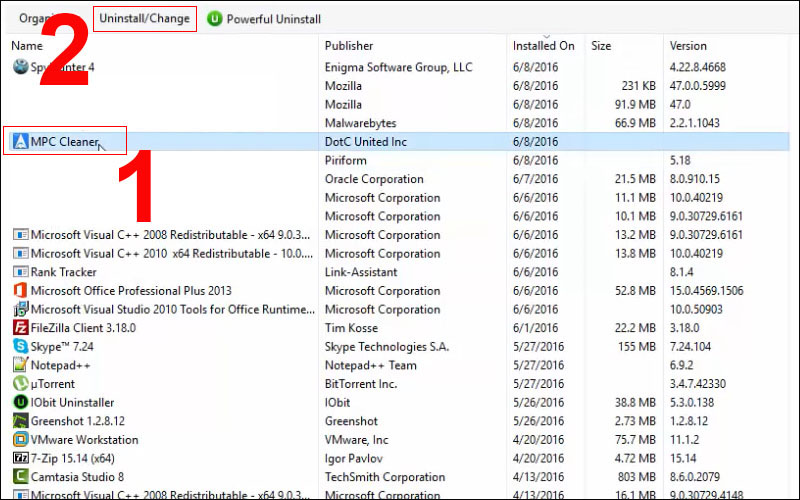Sort programs by Publisher column header
Screen dimensions: 800x500
(349, 46)
